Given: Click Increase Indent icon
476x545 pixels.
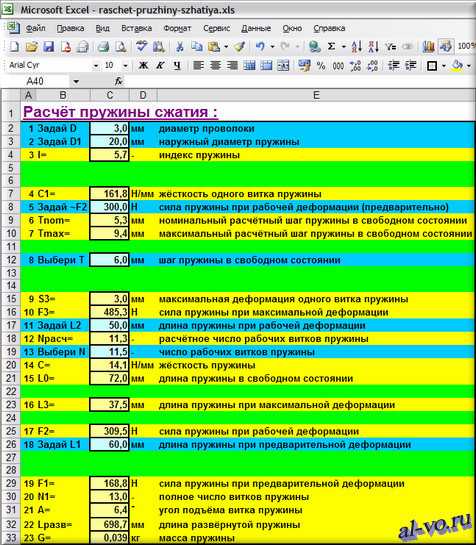Looking at the screenshot, I should [411, 65].
